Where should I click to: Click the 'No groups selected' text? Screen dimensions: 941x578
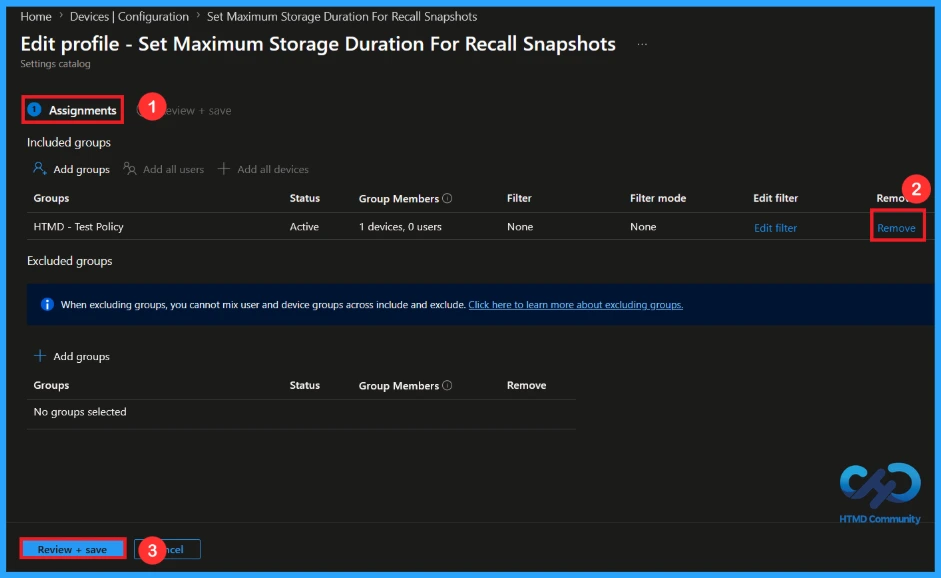[x=80, y=412]
